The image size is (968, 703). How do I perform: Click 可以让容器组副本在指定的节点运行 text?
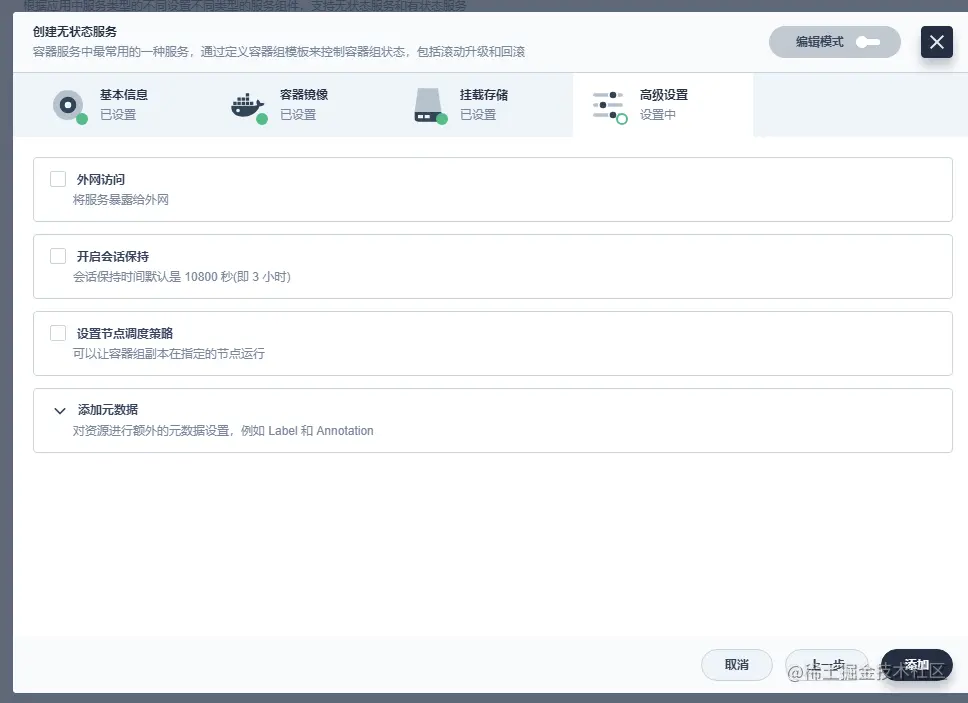(169, 354)
